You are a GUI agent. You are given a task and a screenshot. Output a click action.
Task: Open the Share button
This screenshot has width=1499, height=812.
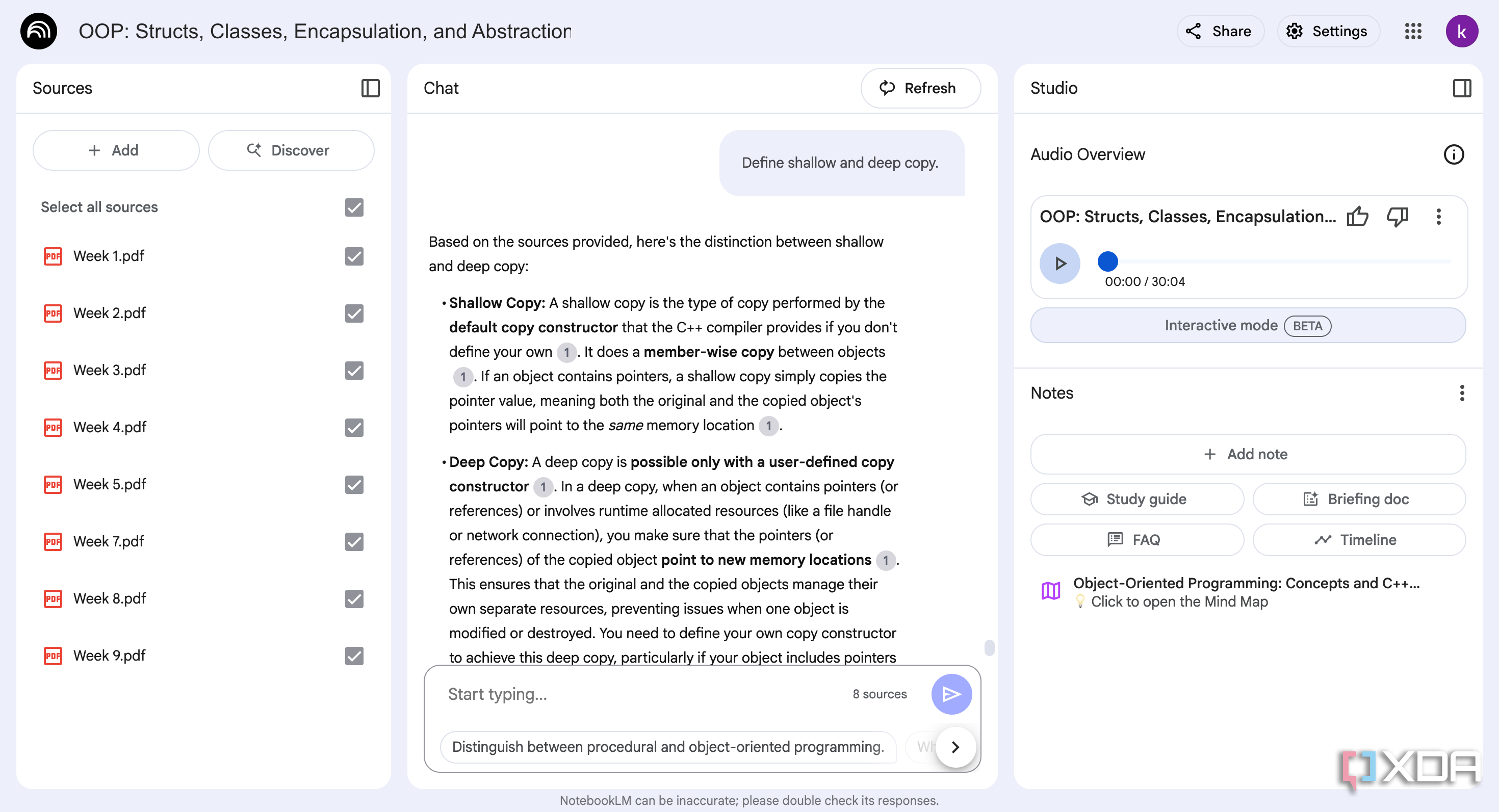pyautogui.click(x=1220, y=31)
